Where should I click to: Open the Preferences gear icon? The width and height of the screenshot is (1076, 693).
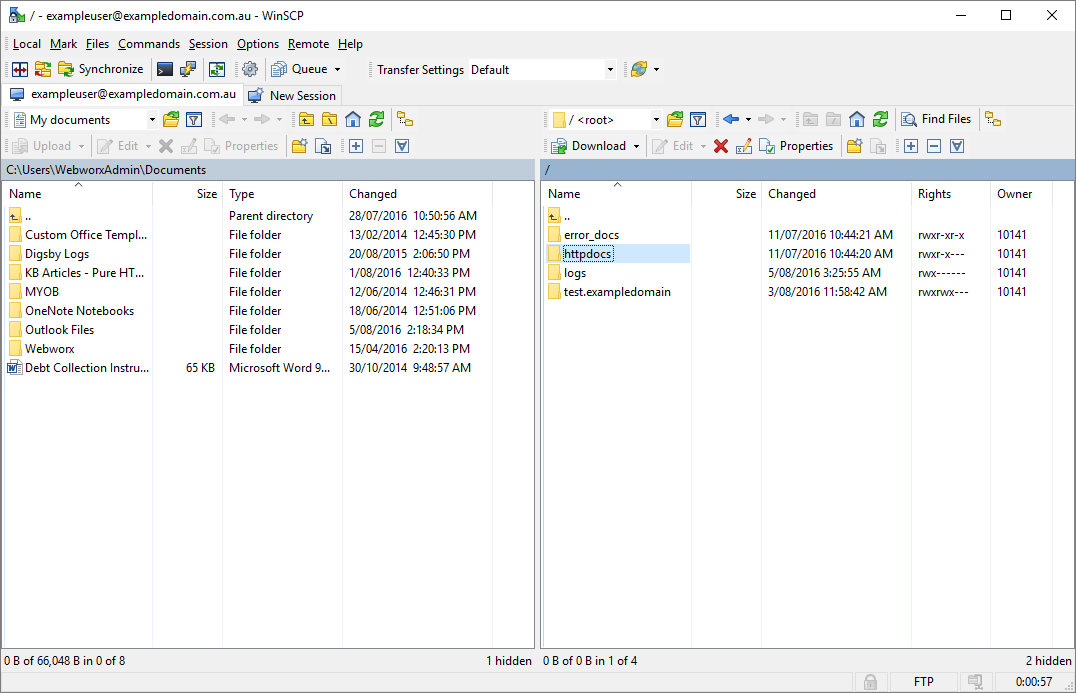(249, 69)
